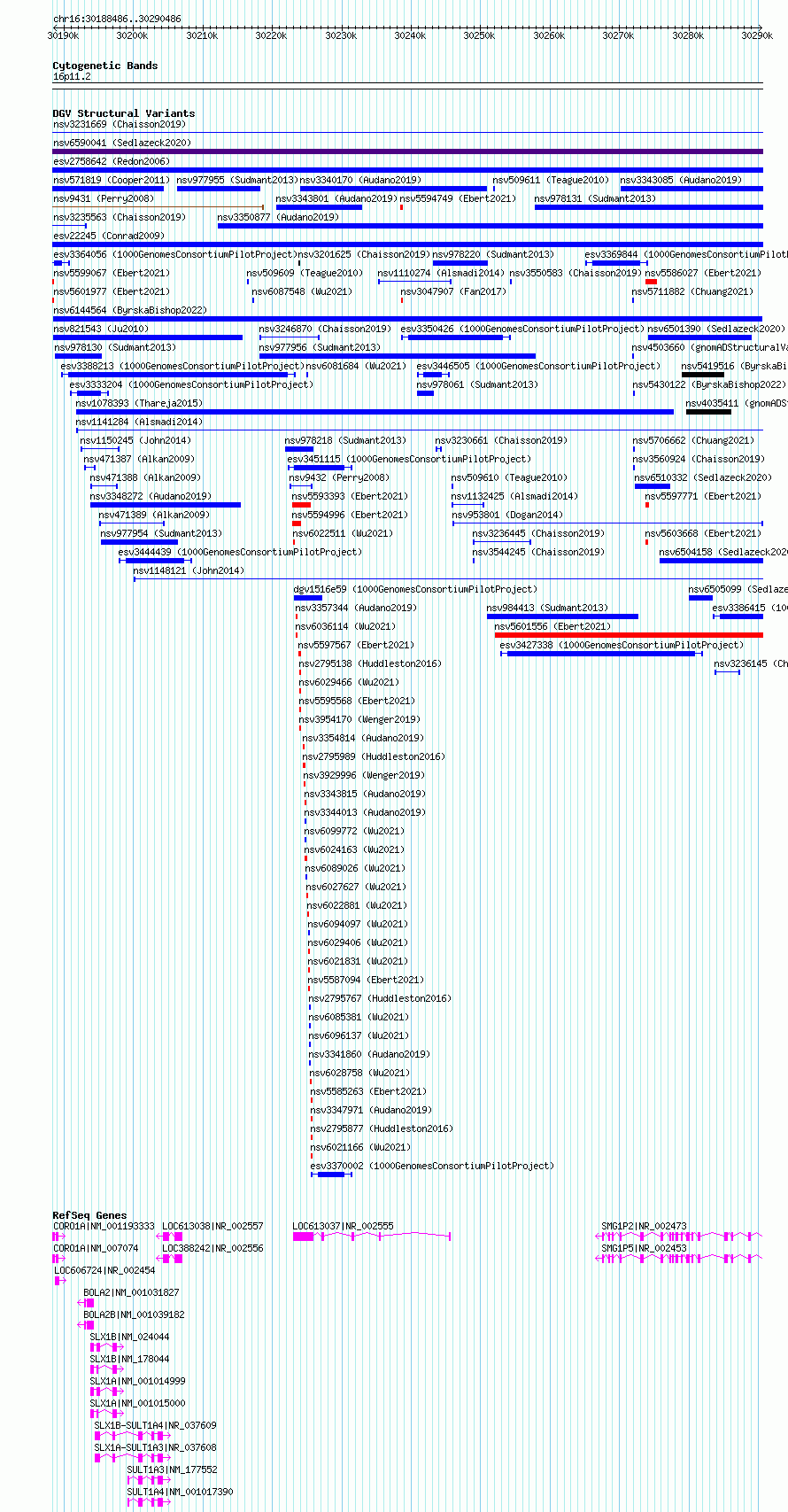Click gene SLX1A-SULT1A3|NR_037608 label
Screen dimensions: 788x1512
155,1447
